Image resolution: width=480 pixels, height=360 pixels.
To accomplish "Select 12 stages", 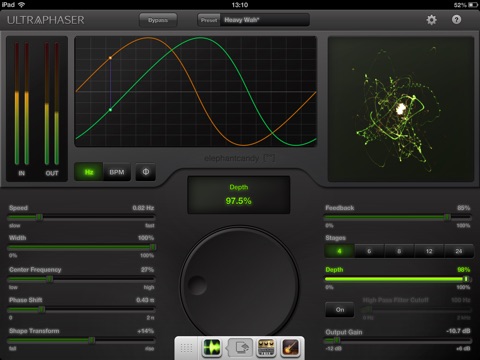I will click(429, 251).
